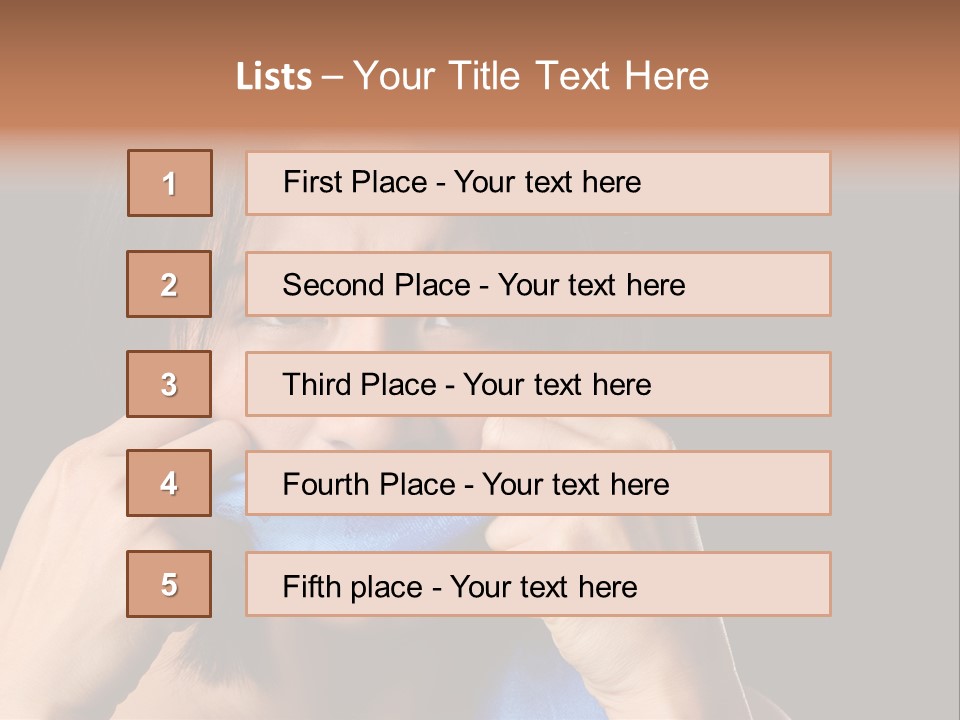This screenshot has height=720, width=960.
Task: Click the number 5 box
Action: (169, 584)
